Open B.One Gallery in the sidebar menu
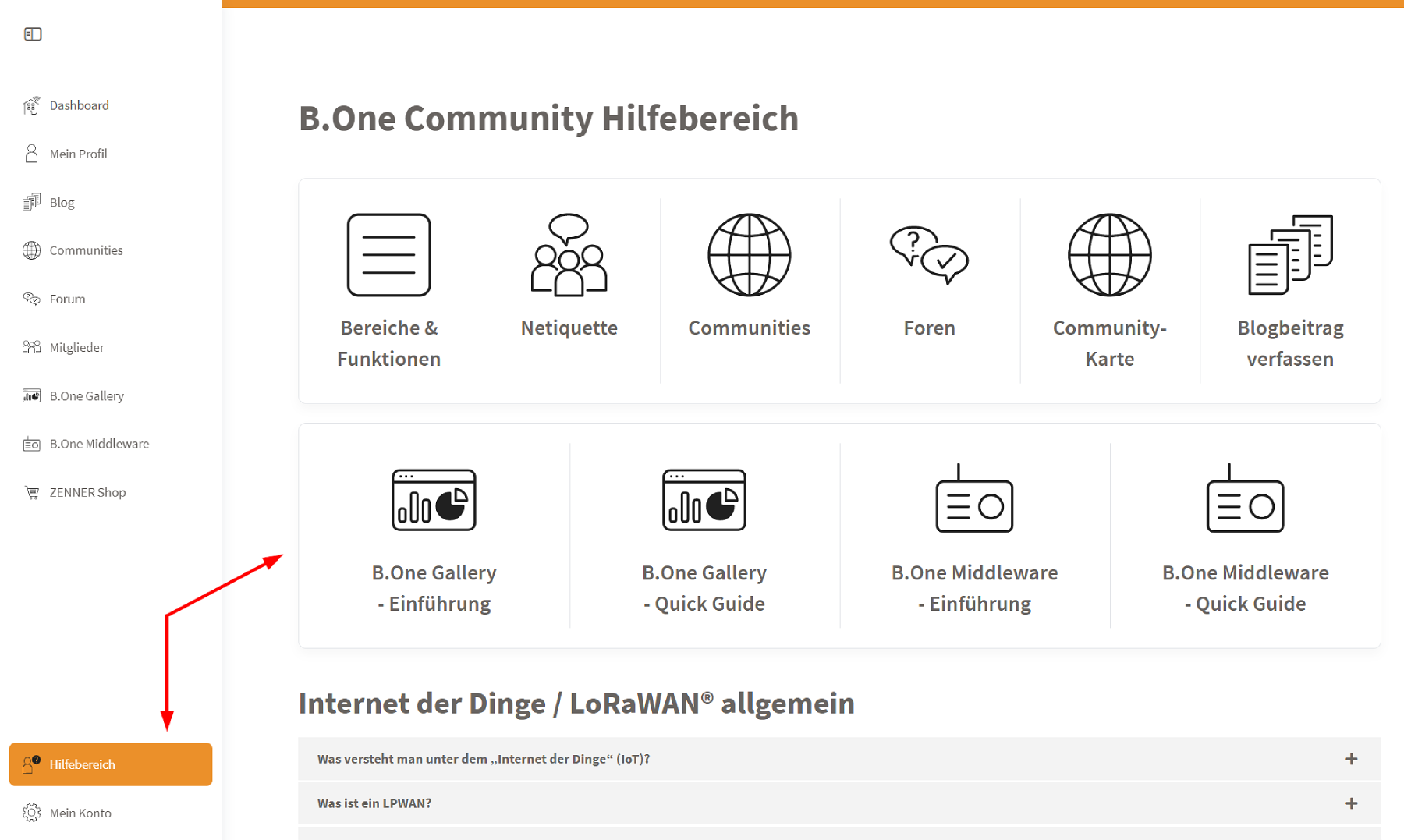 (x=87, y=395)
